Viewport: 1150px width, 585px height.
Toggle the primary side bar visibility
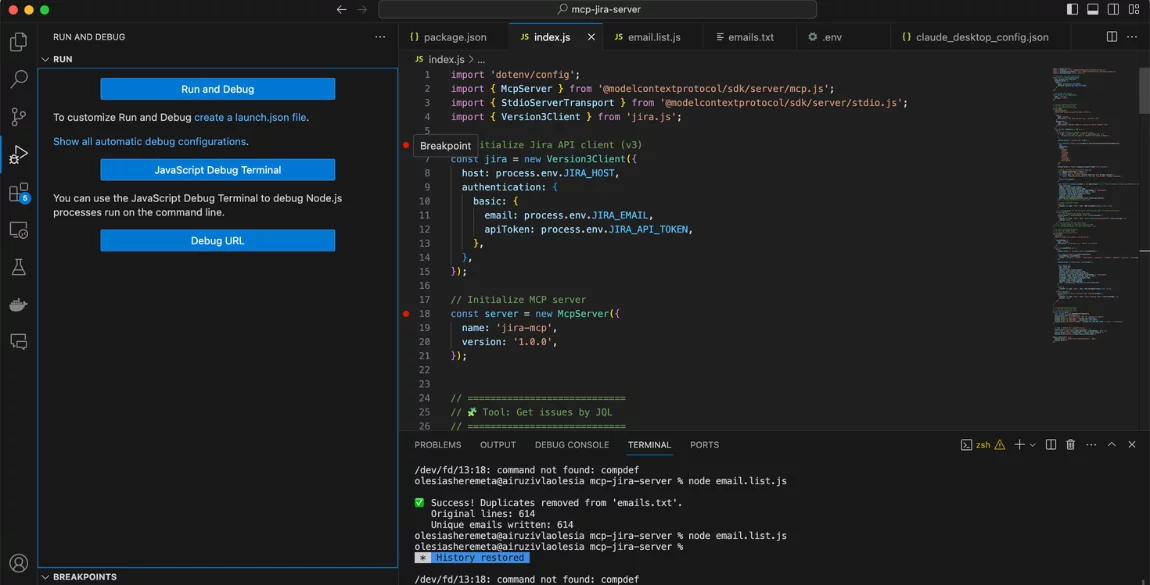pos(1072,10)
